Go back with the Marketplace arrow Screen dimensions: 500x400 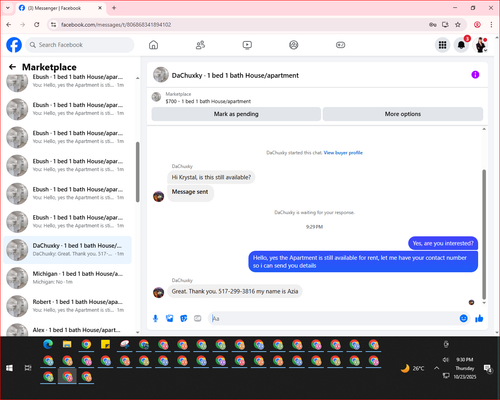pyautogui.click(x=12, y=67)
